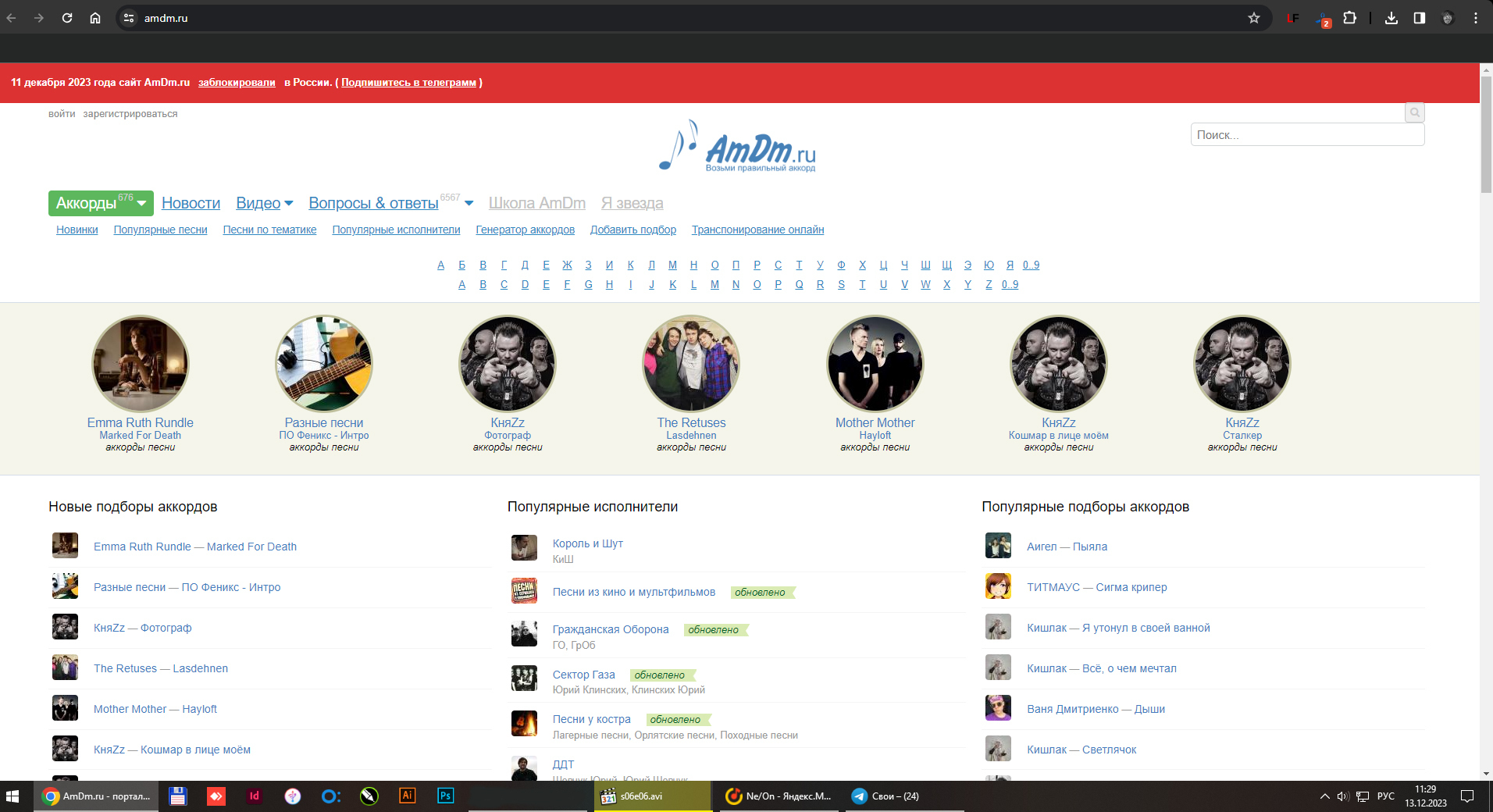Screen dimensions: 1493x812
Task: Open Mother Mother — Hayloft list link
Action: pyautogui.click(x=155, y=709)
